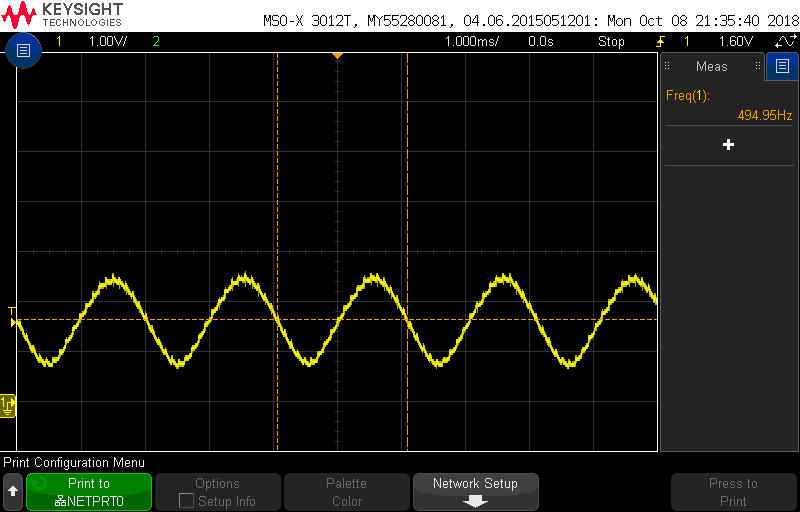The image size is (800, 512).
Task: Select the Print to NETPRT0 softkey
Action: (89, 492)
